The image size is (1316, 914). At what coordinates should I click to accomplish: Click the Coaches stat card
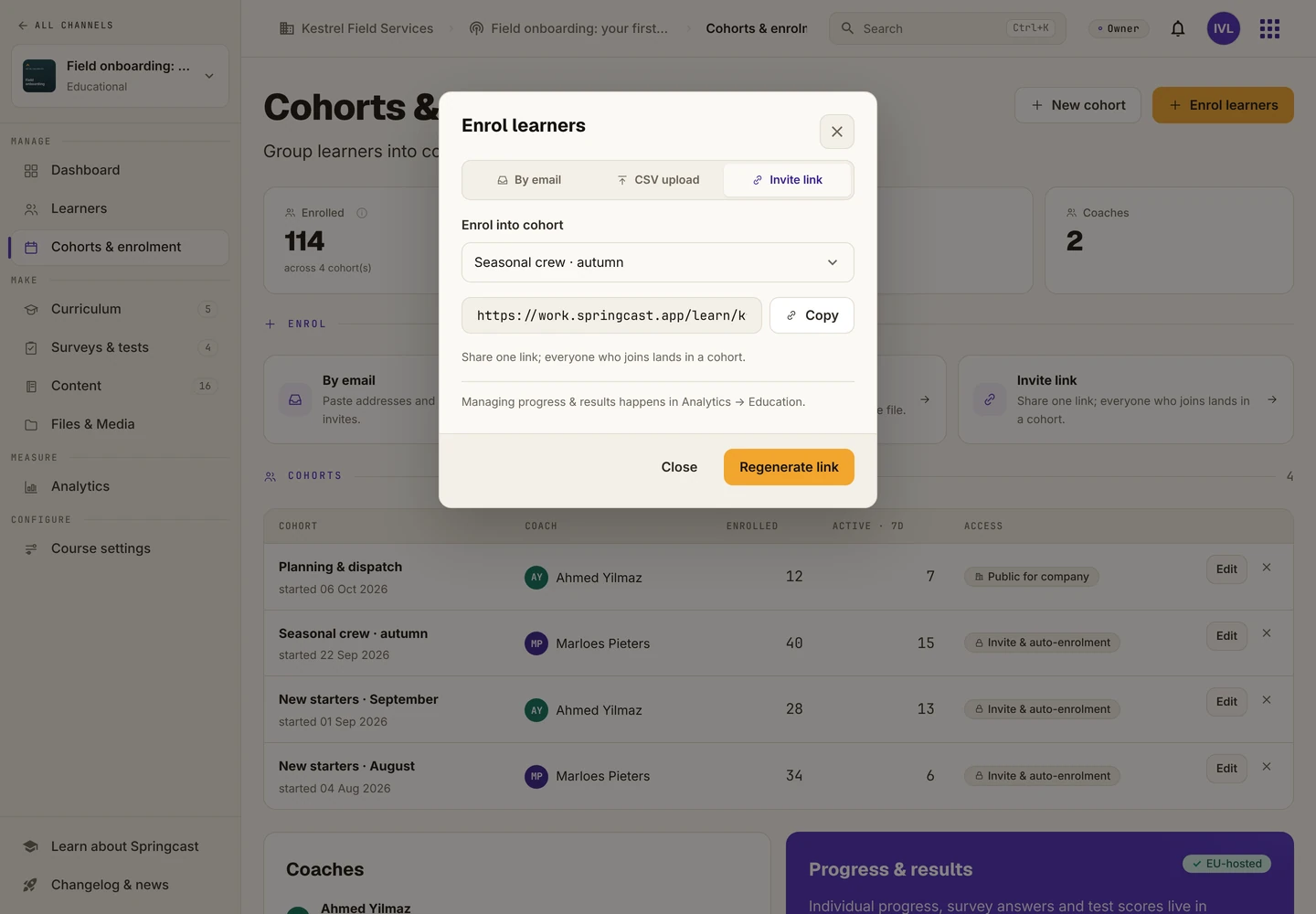1169,240
